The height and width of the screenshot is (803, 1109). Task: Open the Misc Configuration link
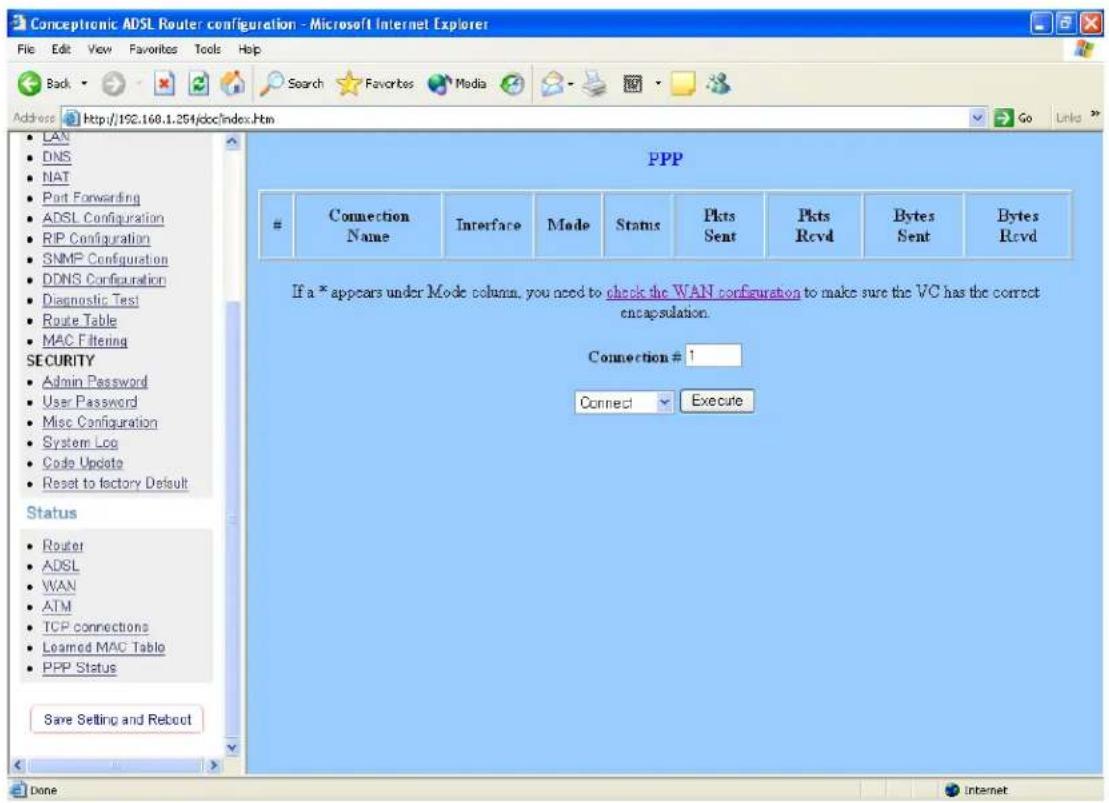(x=100, y=422)
